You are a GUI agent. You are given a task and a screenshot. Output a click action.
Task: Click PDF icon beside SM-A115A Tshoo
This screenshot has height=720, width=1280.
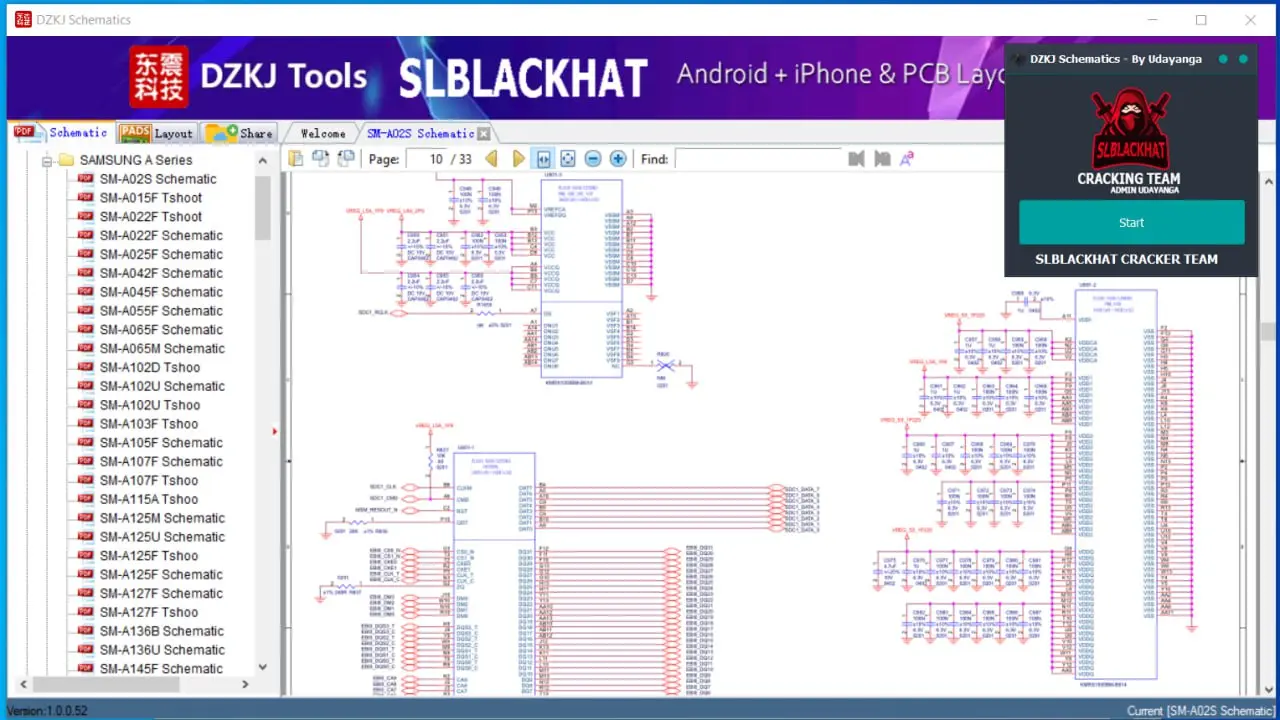pos(85,499)
